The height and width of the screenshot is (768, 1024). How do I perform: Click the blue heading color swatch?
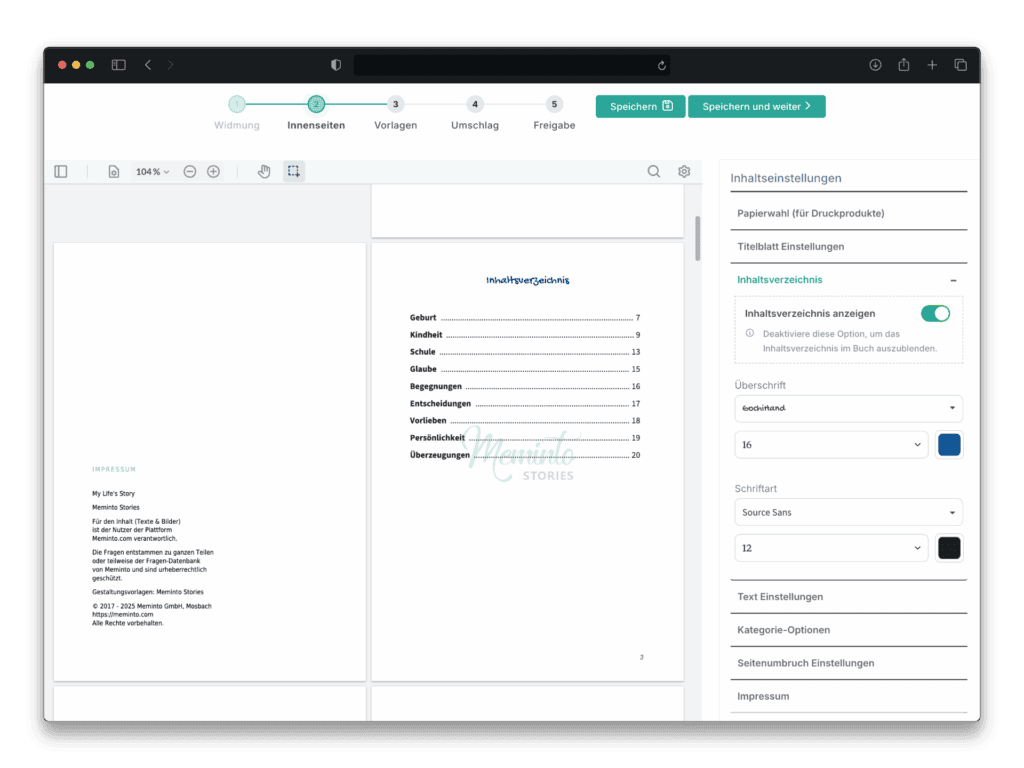point(948,445)
